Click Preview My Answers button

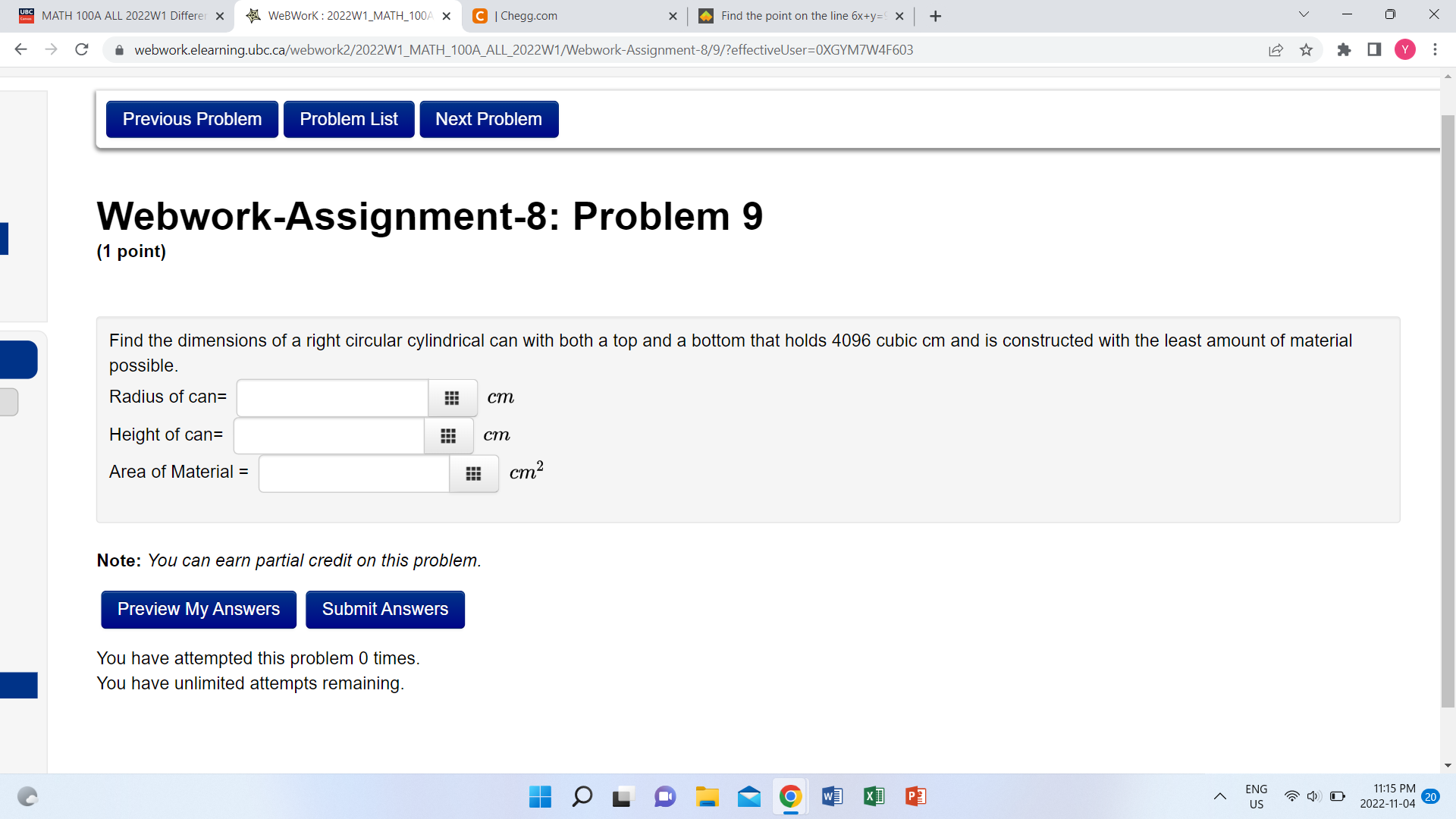click(x=198, y=610)
